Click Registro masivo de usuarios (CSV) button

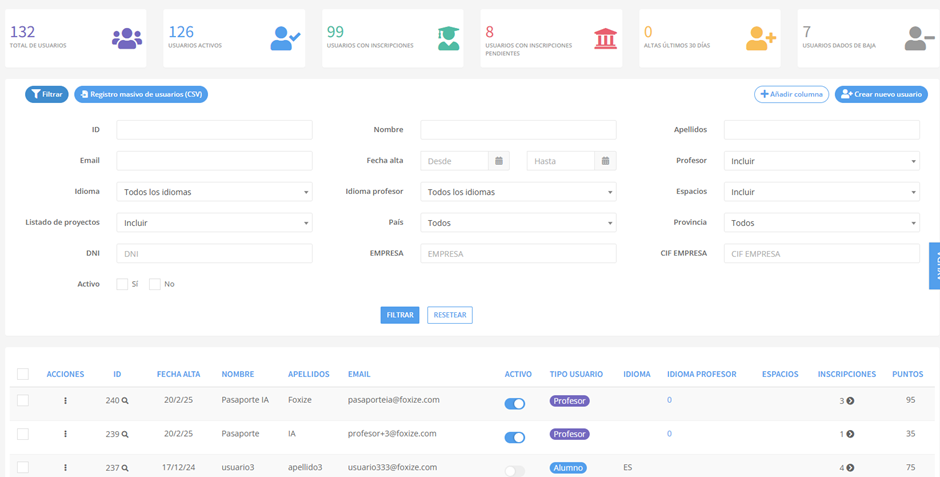[x=141, y=95]
